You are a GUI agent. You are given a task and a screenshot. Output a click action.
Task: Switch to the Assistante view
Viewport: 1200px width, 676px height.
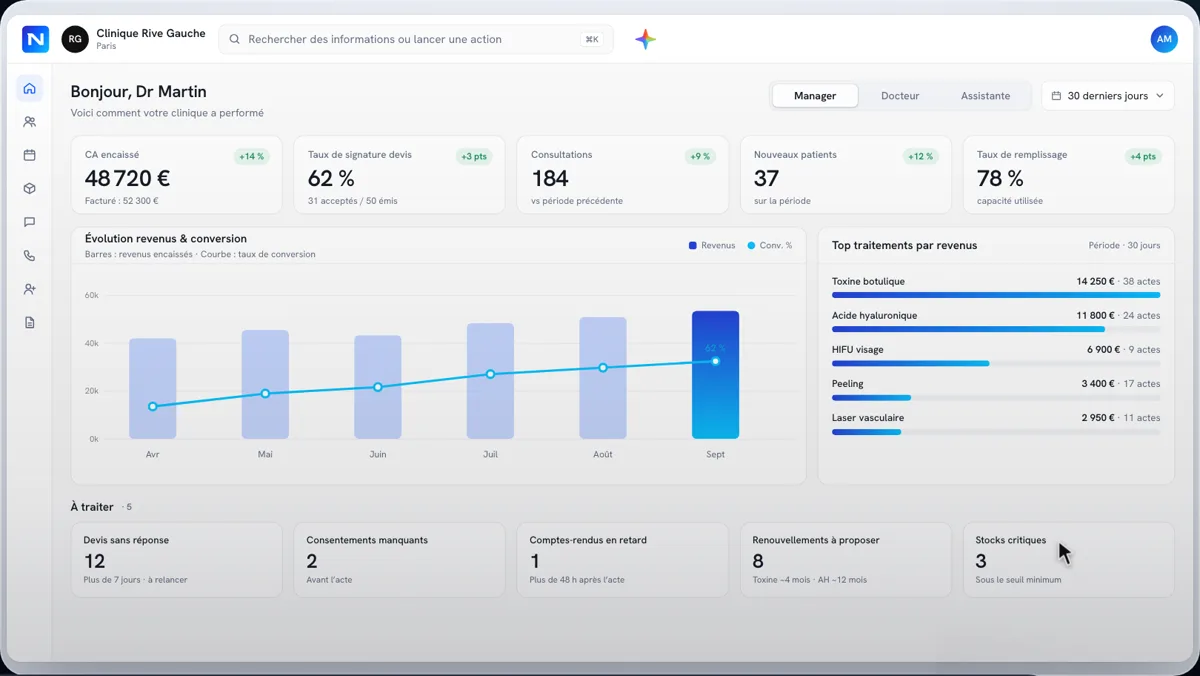point(986,96)
